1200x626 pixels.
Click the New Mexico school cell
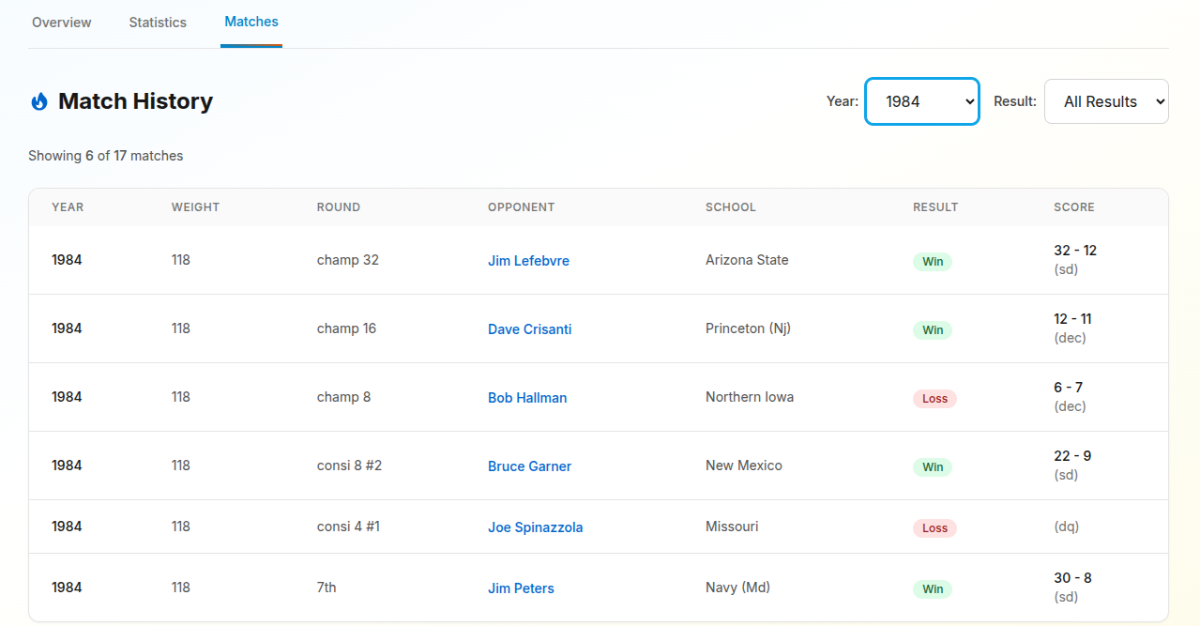coord(744,465)
